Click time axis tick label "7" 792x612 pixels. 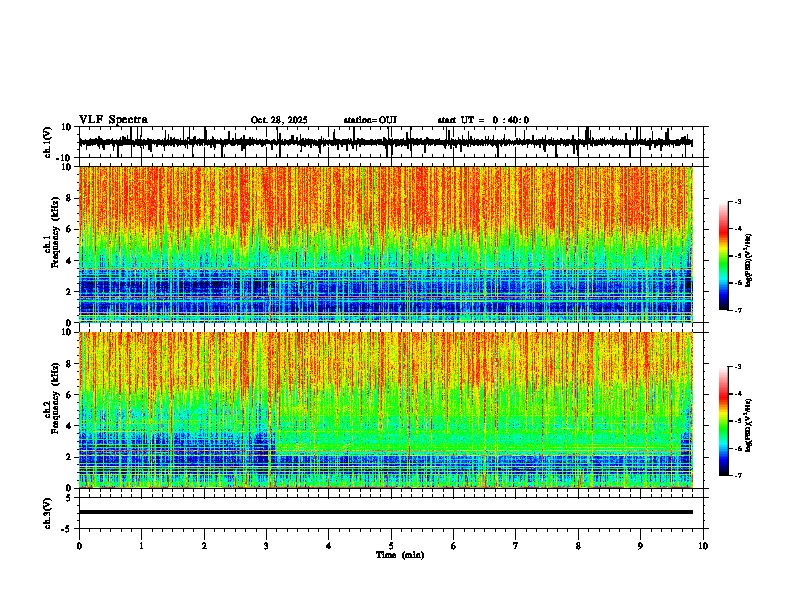[x=516, y=546]
